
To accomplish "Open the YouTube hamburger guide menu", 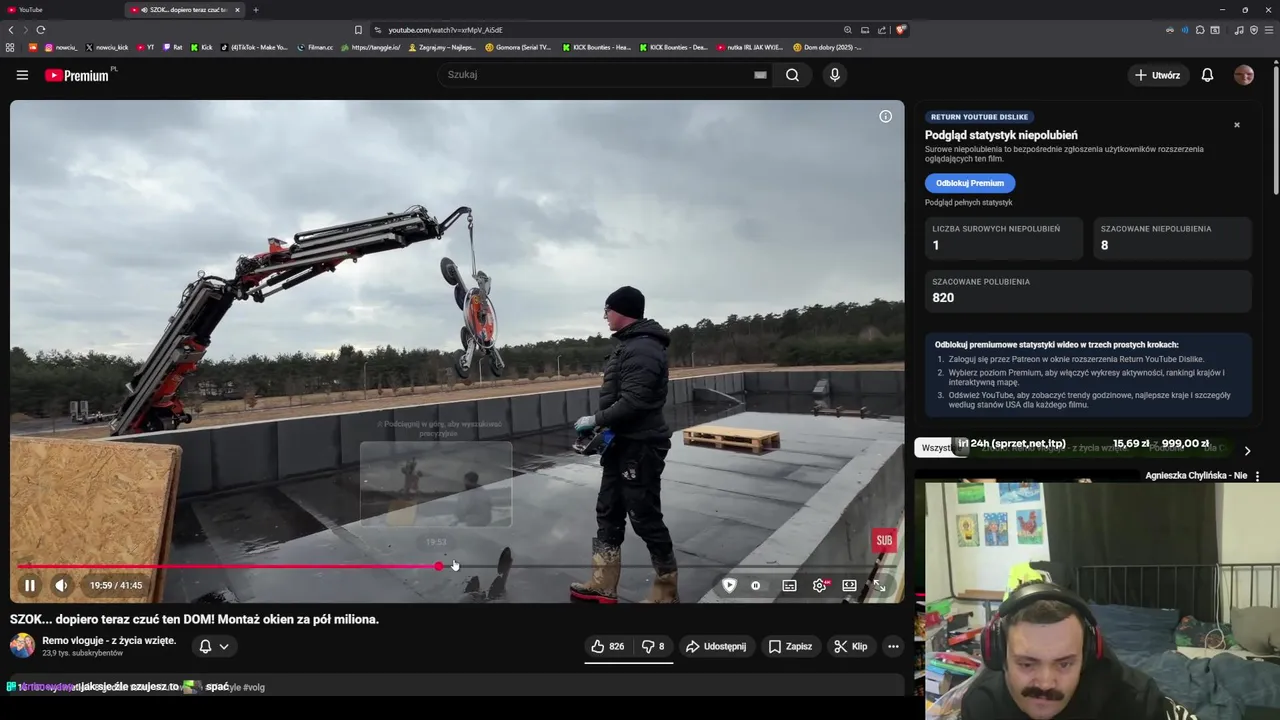I will coord(22,75).
